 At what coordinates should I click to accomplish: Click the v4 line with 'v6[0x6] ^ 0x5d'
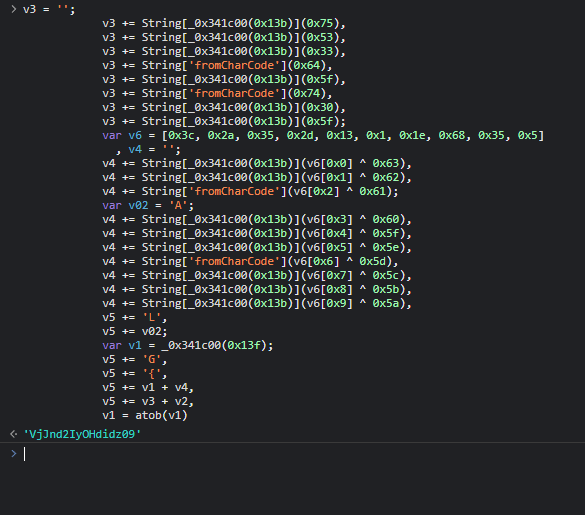[x=250, y=261]
